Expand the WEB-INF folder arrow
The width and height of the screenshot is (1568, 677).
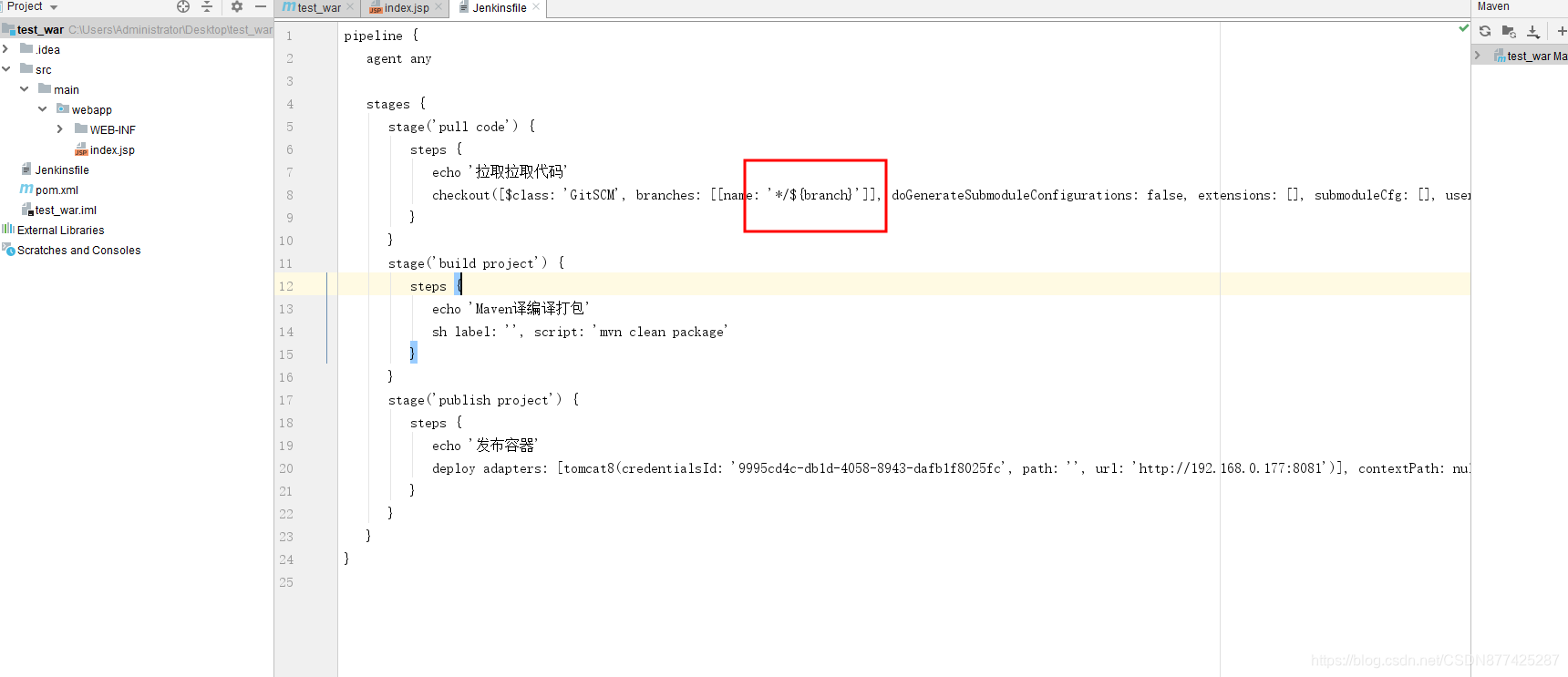[61, 129]
